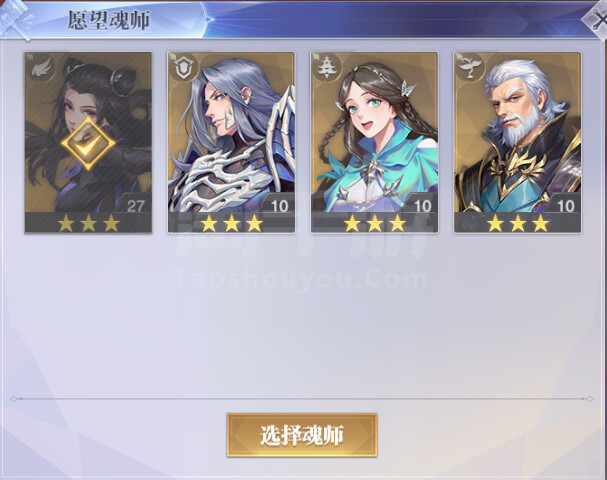Click the three stars under the armored card
The width and height of the screenshot is (607, 480).
coord(231,223)
